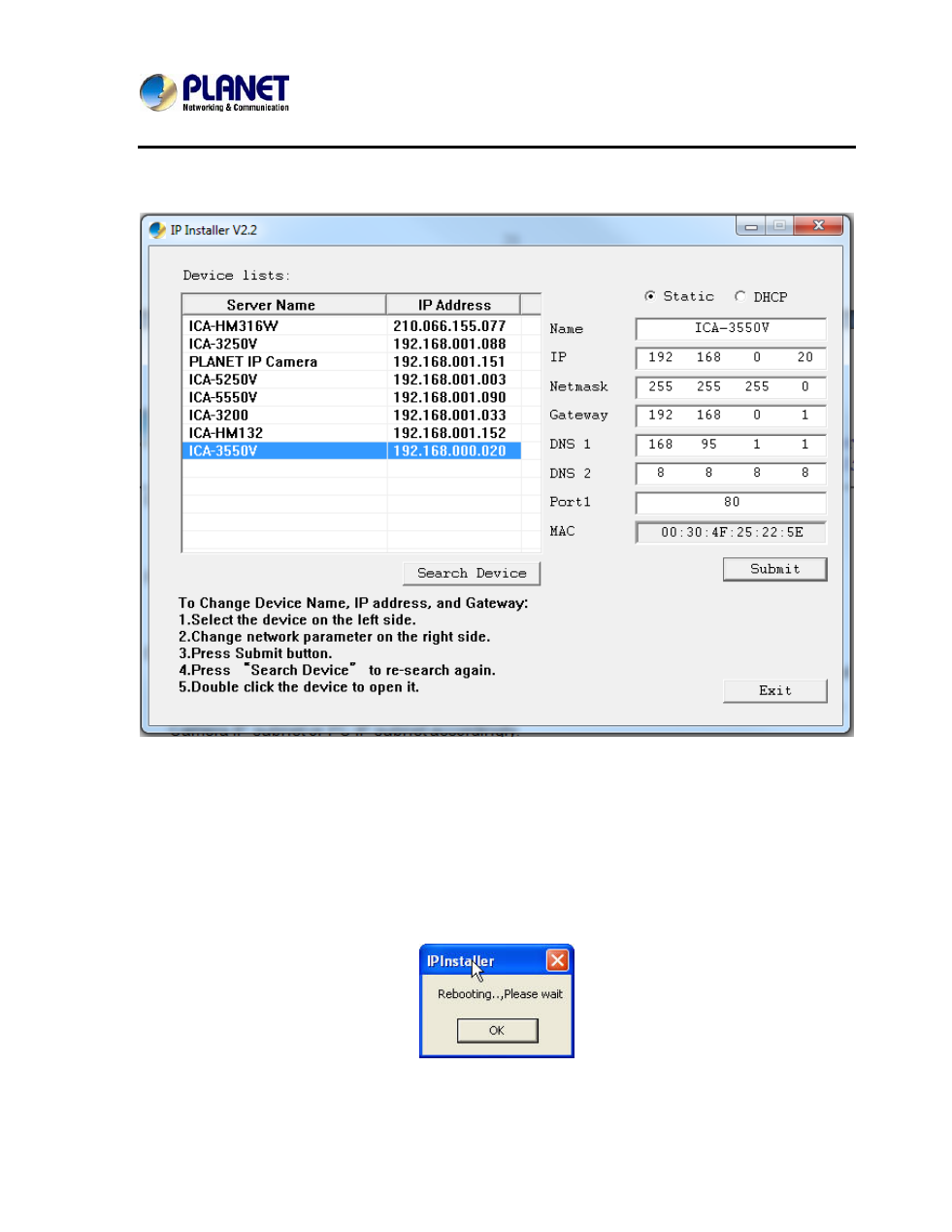Click the Gateway address input field
952x1232 pixels.
(x=731, y=416)
